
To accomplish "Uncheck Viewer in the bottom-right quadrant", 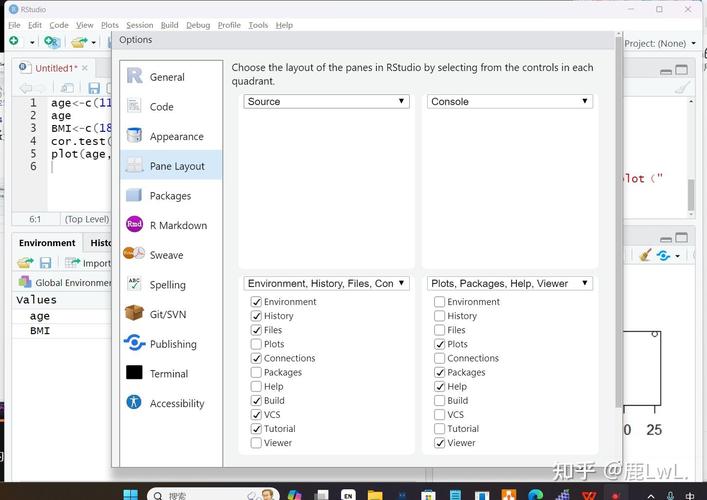I will [x=440, y=443].
